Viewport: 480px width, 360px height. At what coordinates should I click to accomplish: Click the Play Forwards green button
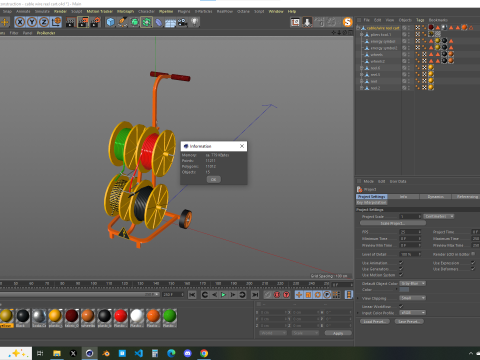click(224, 295)
